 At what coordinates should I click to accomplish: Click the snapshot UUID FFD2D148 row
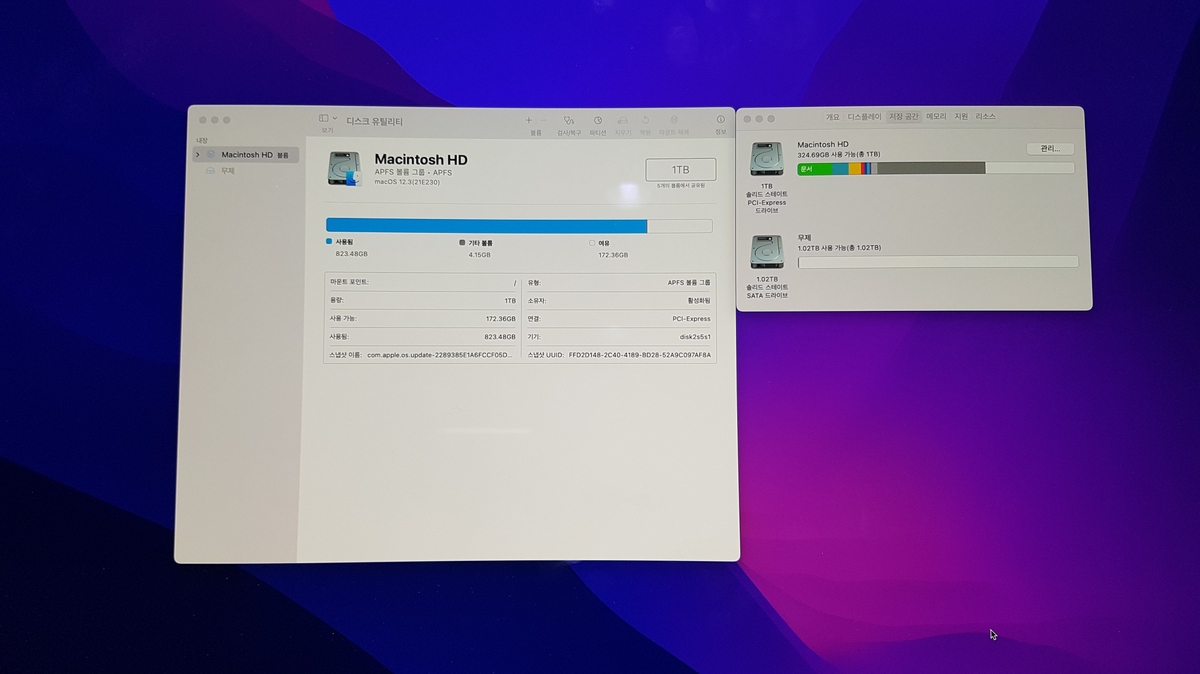619,354
